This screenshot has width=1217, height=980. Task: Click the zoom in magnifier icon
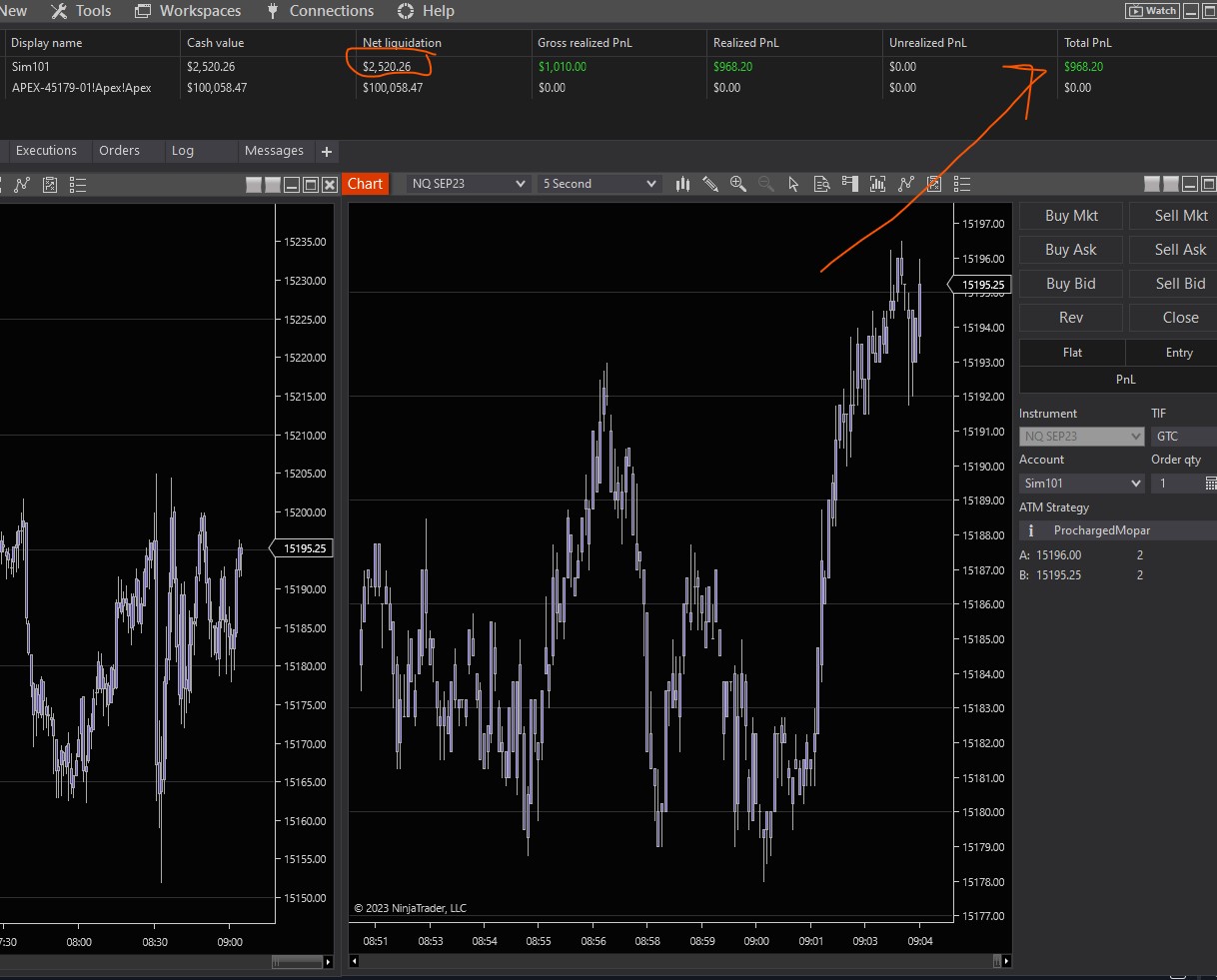(x=738, y=184)
